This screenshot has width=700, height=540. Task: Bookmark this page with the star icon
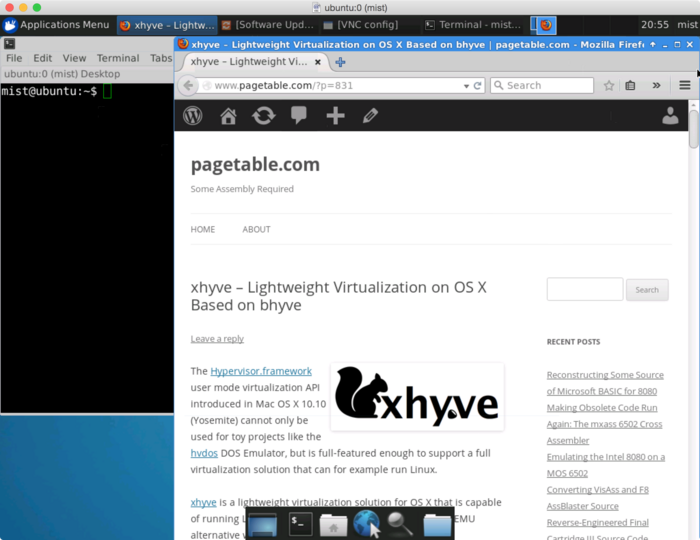tap(608, 85)
